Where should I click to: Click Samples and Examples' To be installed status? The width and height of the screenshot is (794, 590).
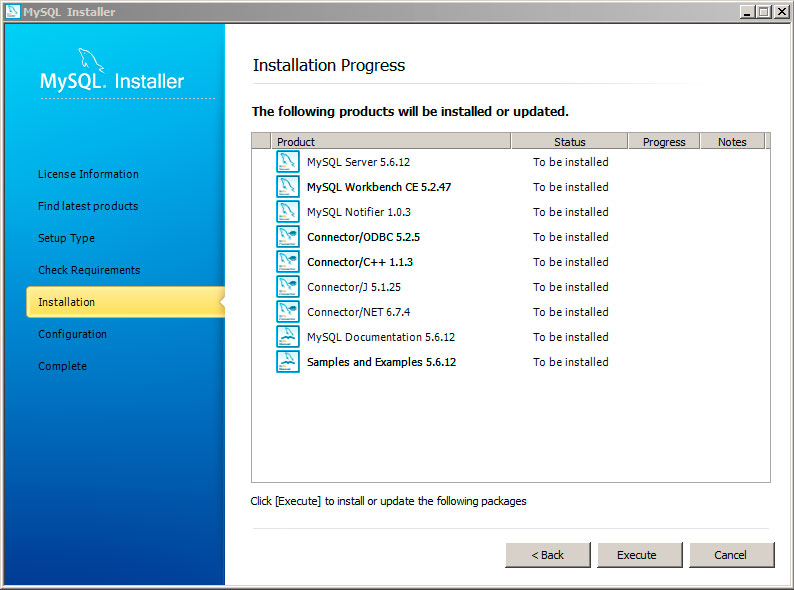point(571,362)
